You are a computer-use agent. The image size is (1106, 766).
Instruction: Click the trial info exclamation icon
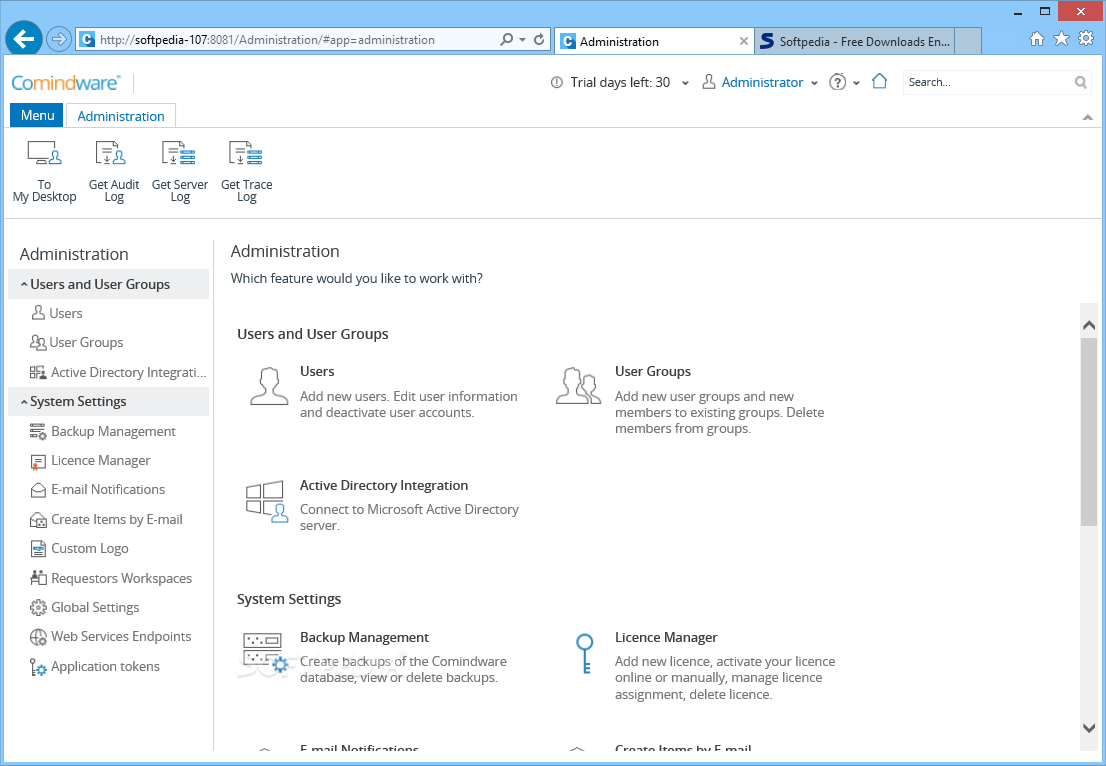(x=557, y=83)
